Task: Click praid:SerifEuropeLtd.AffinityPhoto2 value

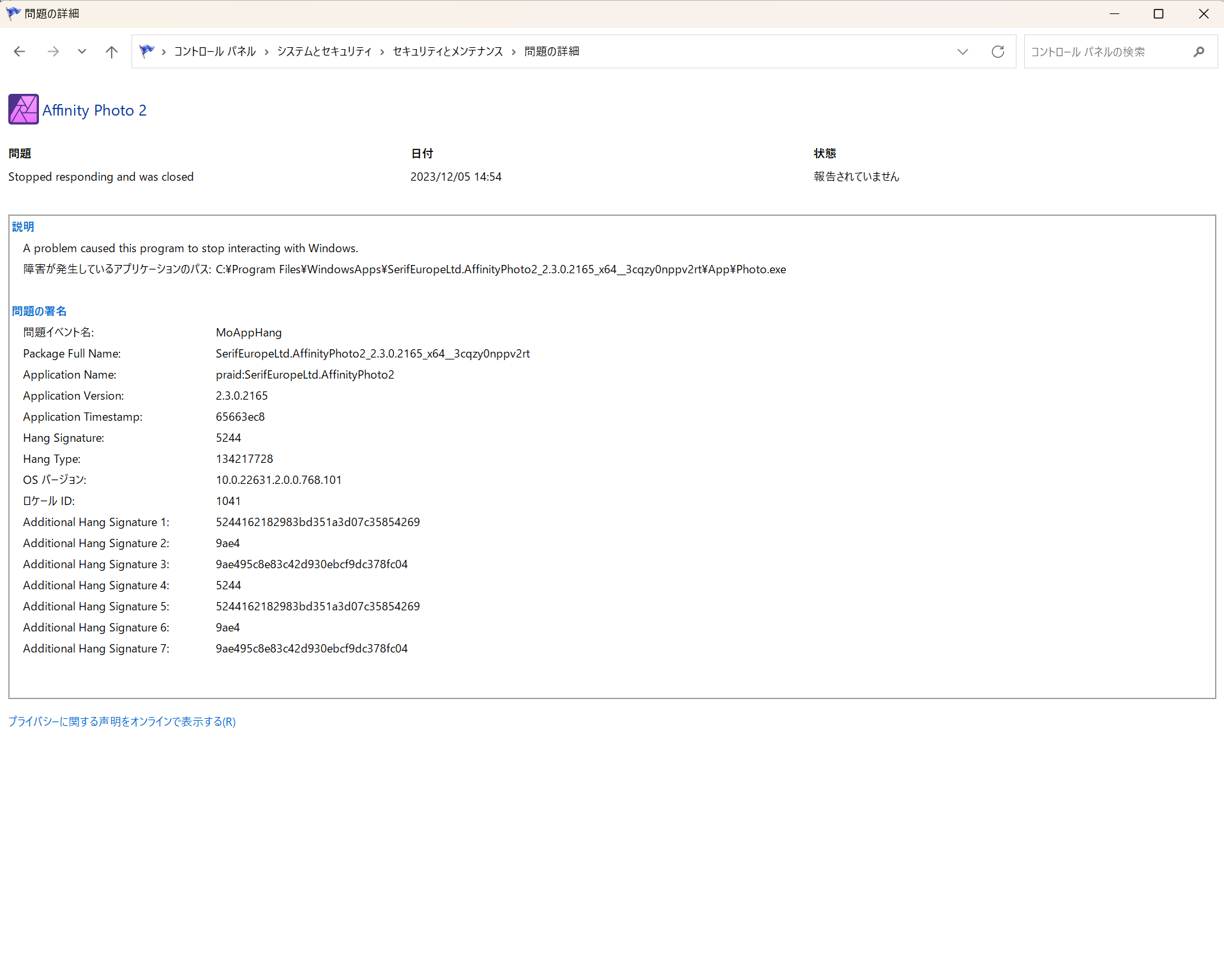Action: pos(305,375)
